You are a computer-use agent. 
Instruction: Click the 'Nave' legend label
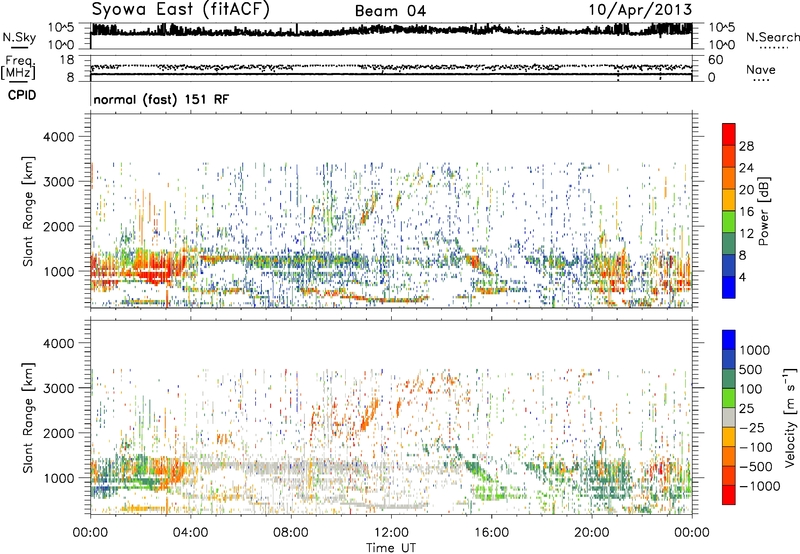pyautogui.click(x=761, y=69)
